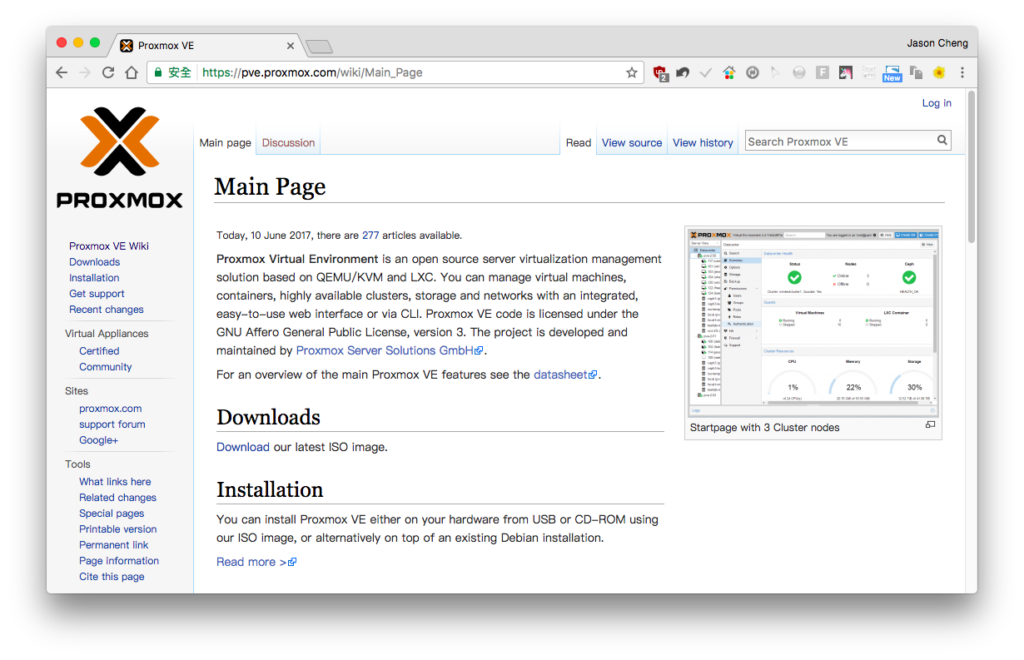
Task: Open a new tab next to Proxmox VE tab
Action: point(319,46)
